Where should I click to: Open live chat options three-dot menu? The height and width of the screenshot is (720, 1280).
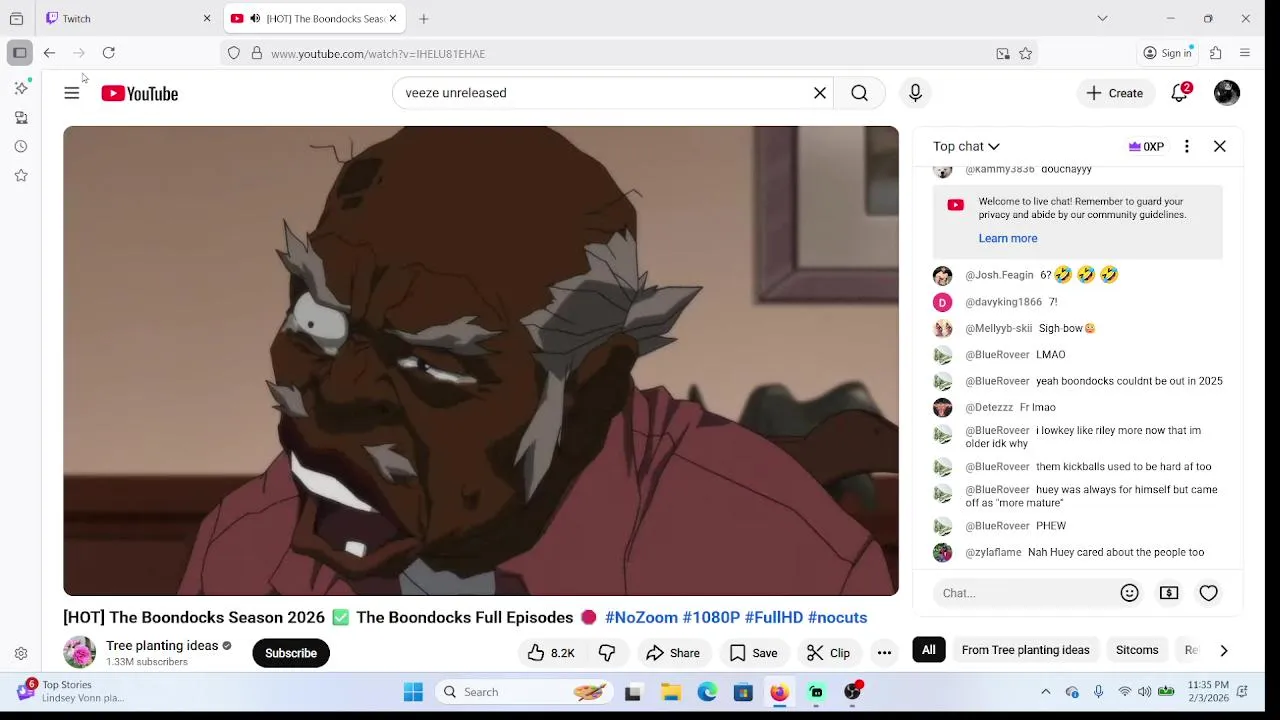click(x=1187, y=146)
